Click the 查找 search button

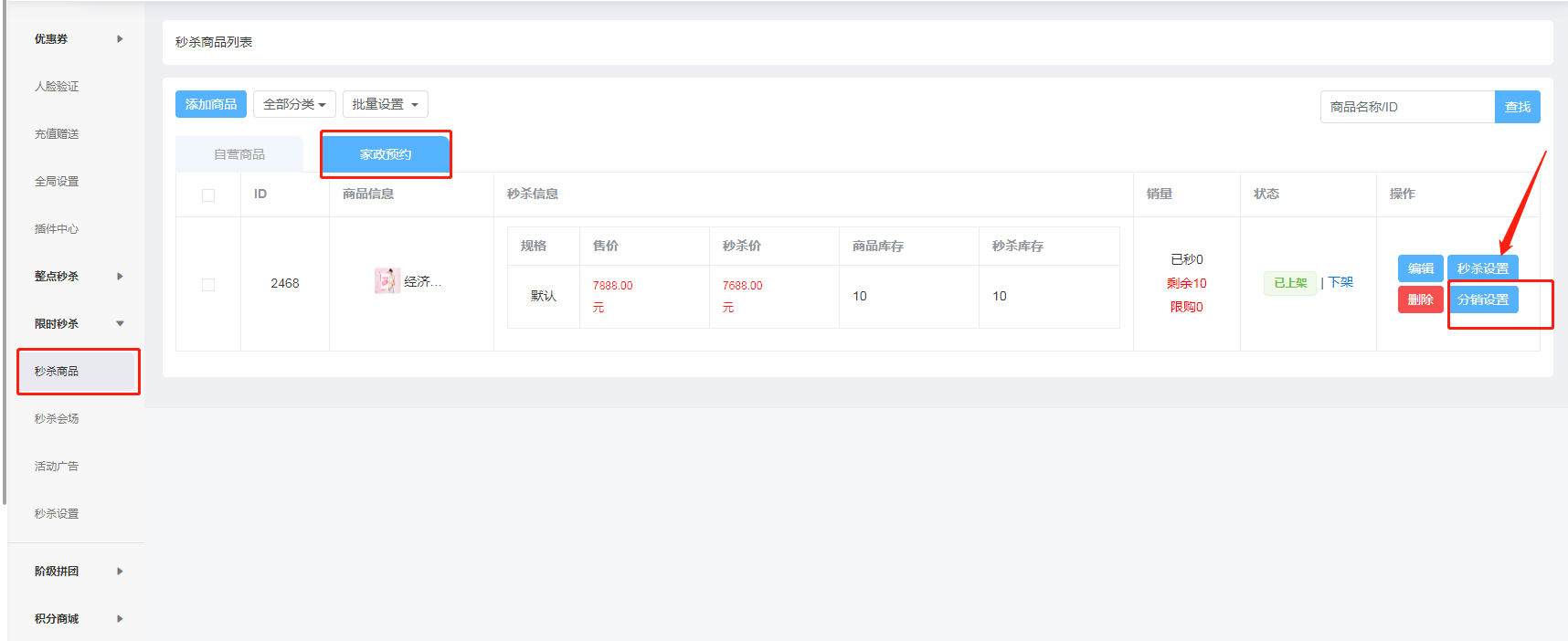pos(1518,107)
